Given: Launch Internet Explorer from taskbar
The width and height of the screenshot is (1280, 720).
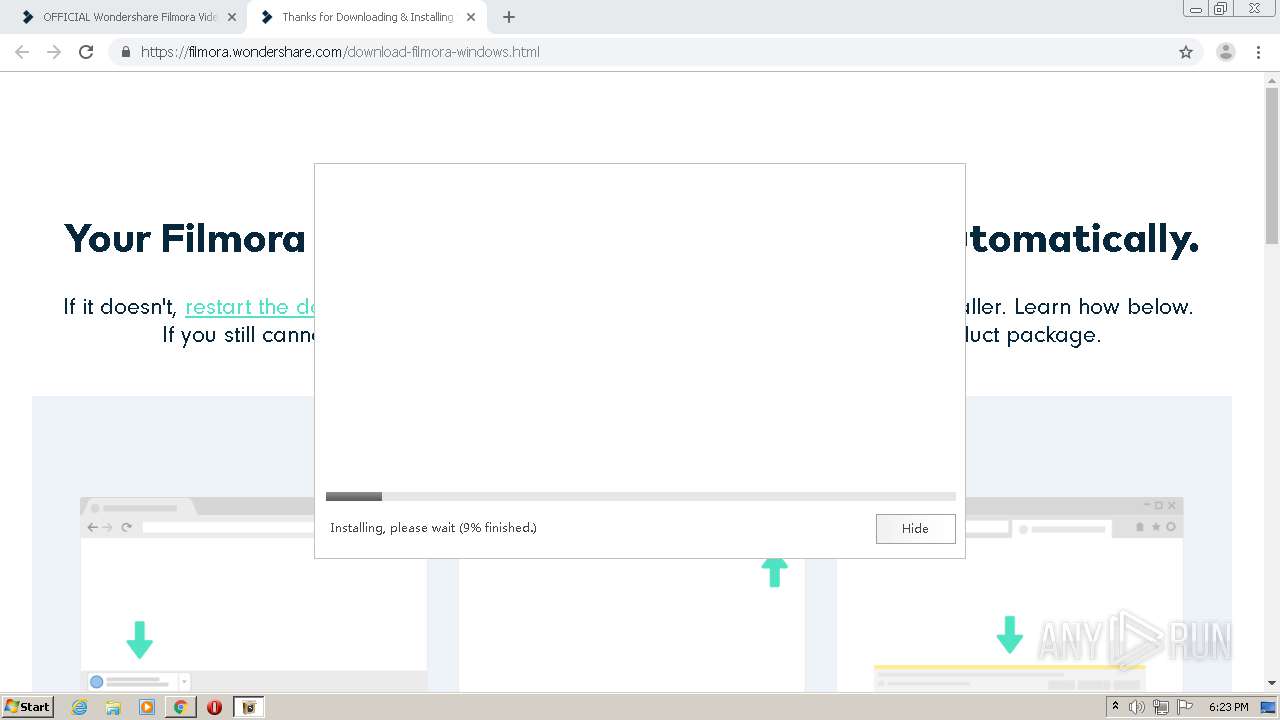Looking at the screenshot, I should [80, 707].
